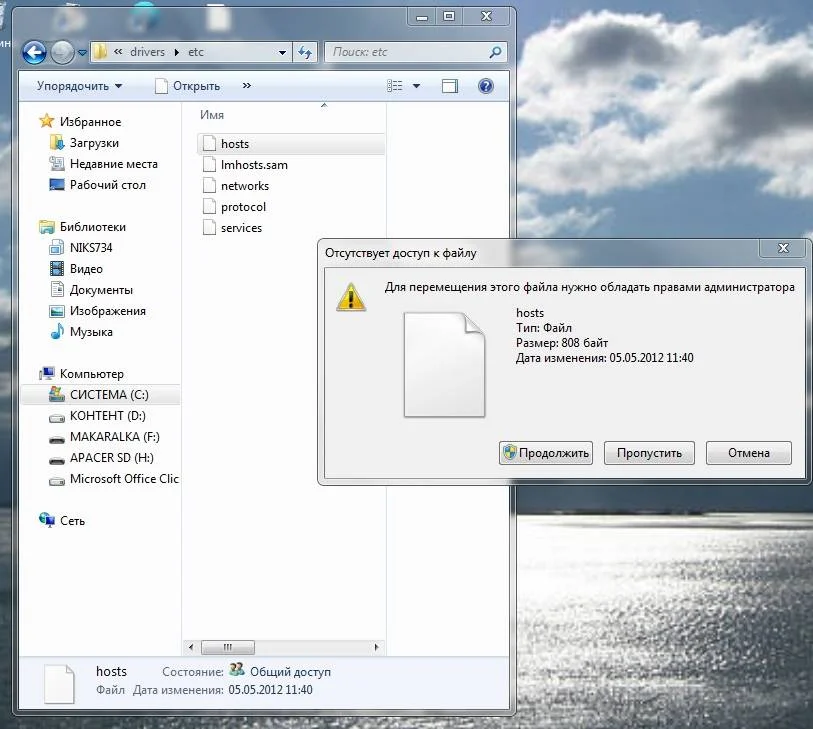Click the Продолжить button

pos(546,453)
